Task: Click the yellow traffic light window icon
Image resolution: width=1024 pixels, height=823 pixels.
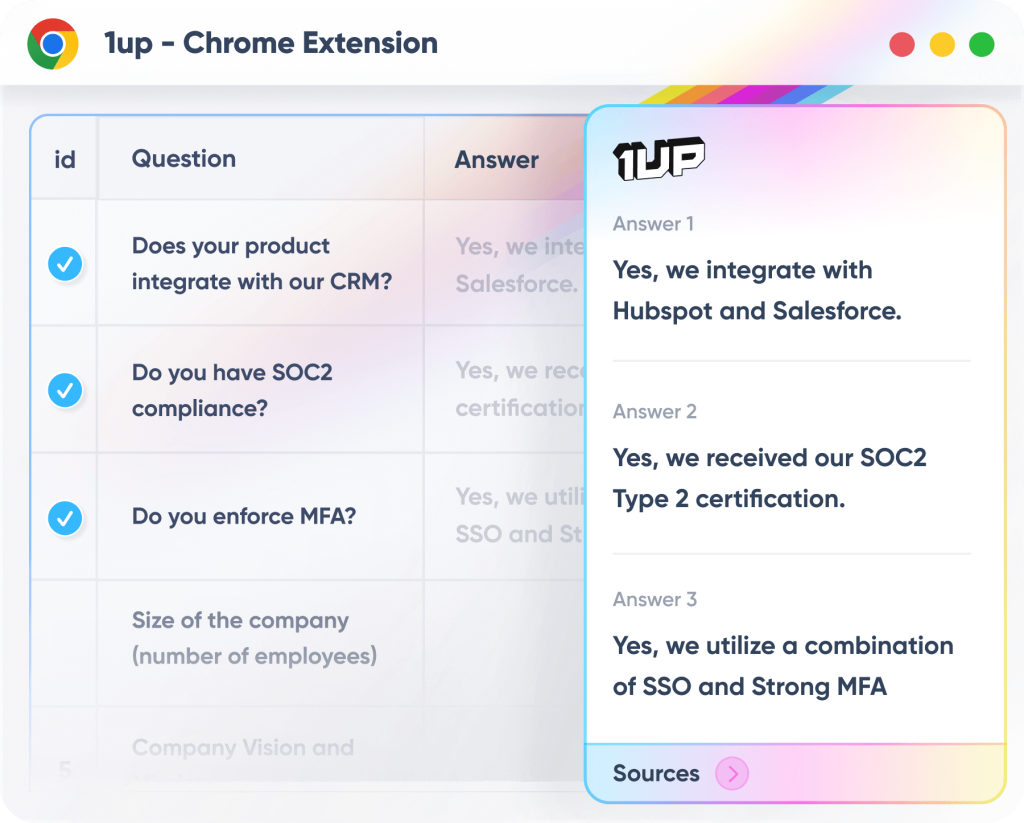Action: 941,44
